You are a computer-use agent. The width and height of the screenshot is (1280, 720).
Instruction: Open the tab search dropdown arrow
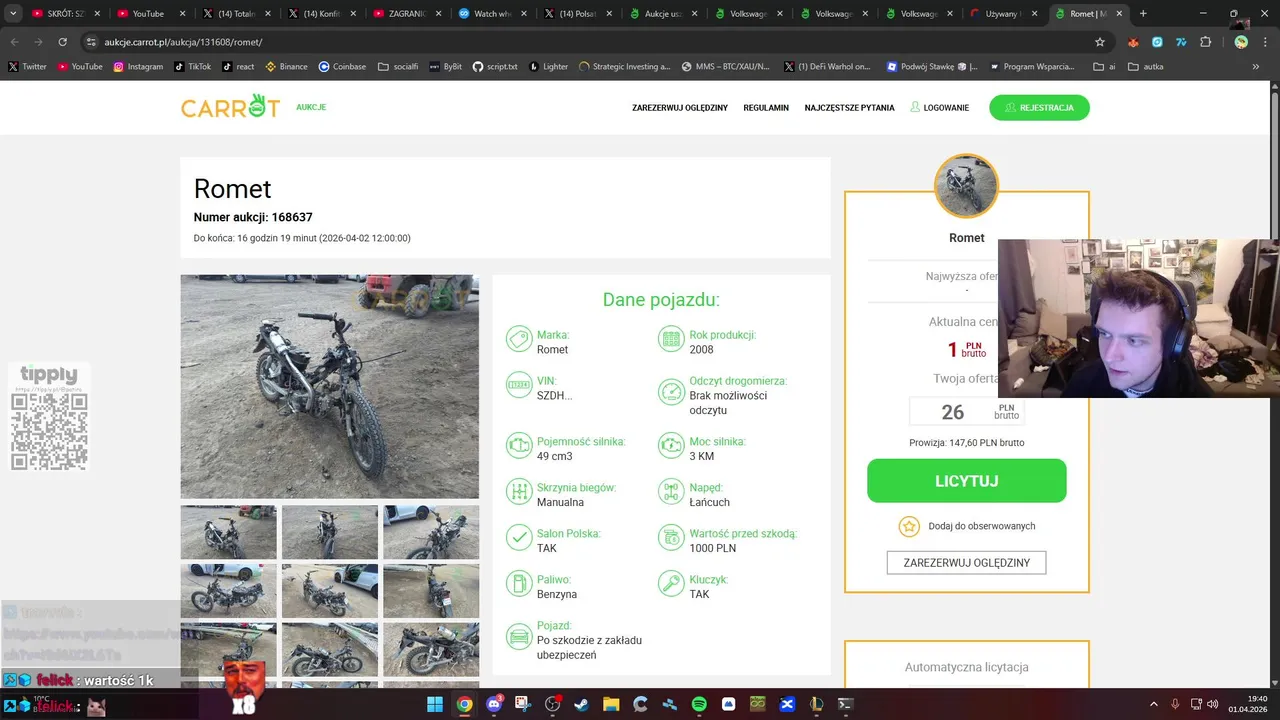coord(13,14)
